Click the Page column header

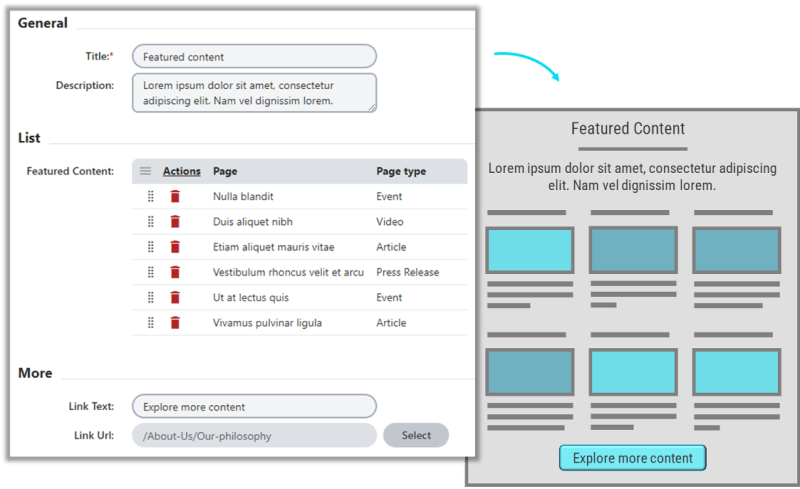(225, 172)
